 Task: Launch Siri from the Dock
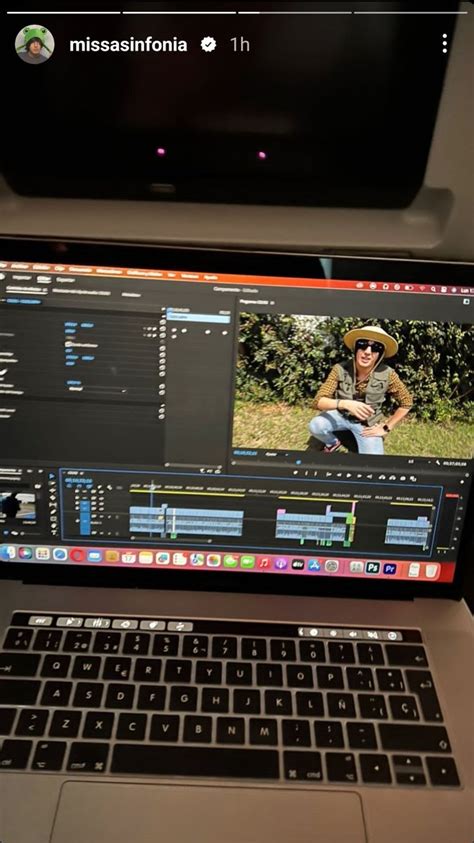(x=25, y=553)
